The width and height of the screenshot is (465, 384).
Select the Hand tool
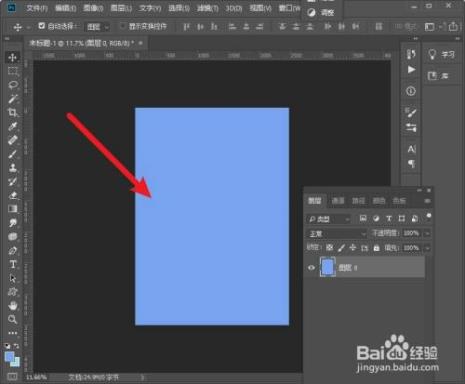[13, 305]
